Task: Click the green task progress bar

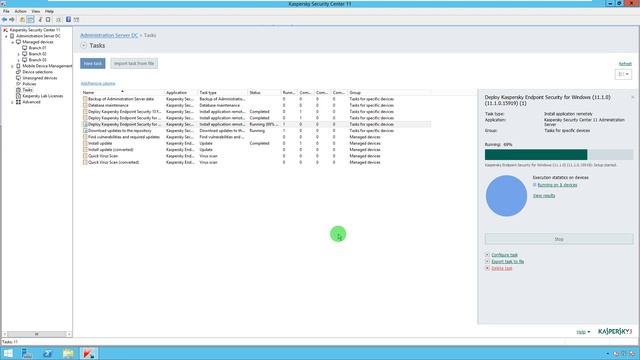Action: [536, 155]
